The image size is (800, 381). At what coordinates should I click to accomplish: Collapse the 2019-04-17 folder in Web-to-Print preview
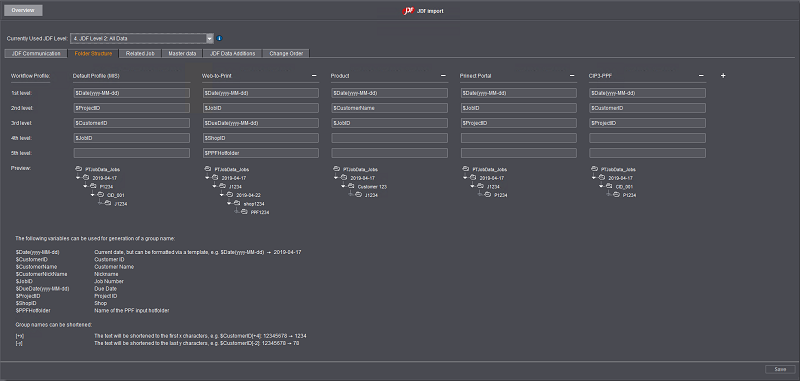click(x=207, y=177)
